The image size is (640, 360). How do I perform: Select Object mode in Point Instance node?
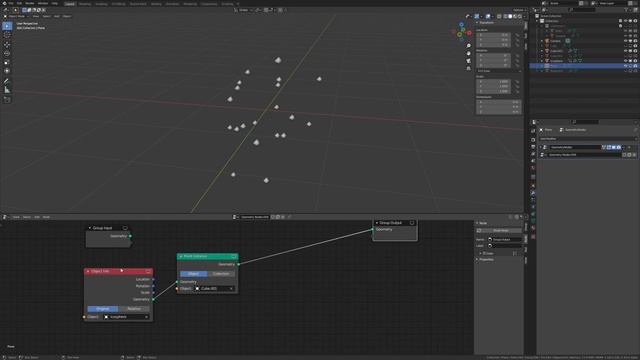(x=193, y=274)
